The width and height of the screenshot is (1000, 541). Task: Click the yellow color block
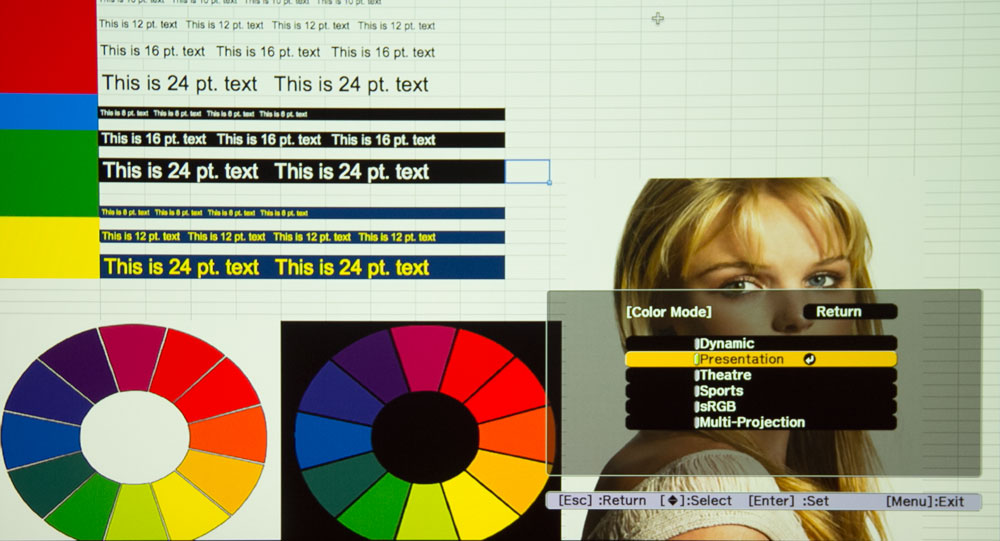point(49,248)
